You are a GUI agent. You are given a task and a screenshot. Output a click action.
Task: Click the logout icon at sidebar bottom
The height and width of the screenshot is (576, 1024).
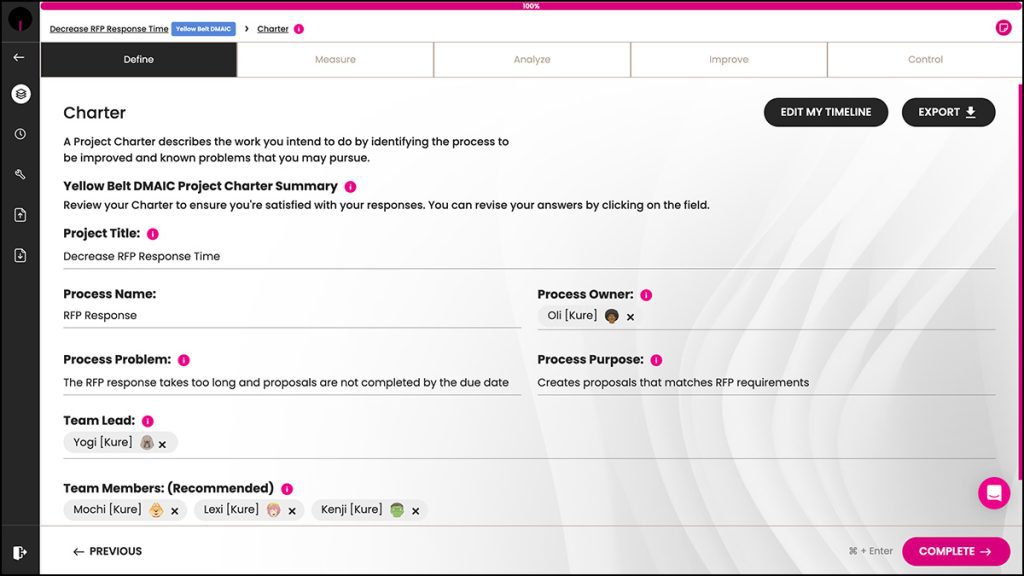coord(20,552)
